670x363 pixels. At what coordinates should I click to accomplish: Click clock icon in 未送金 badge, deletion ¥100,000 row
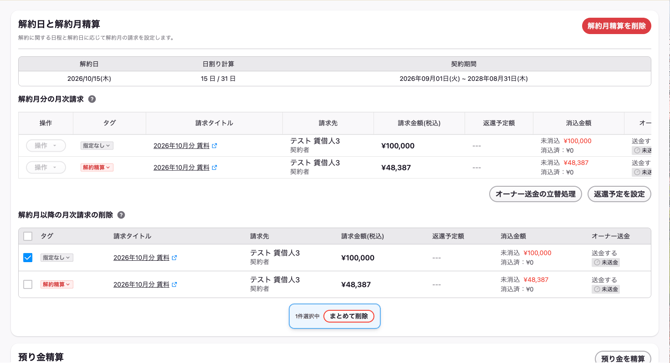click(x=597, y=263)
